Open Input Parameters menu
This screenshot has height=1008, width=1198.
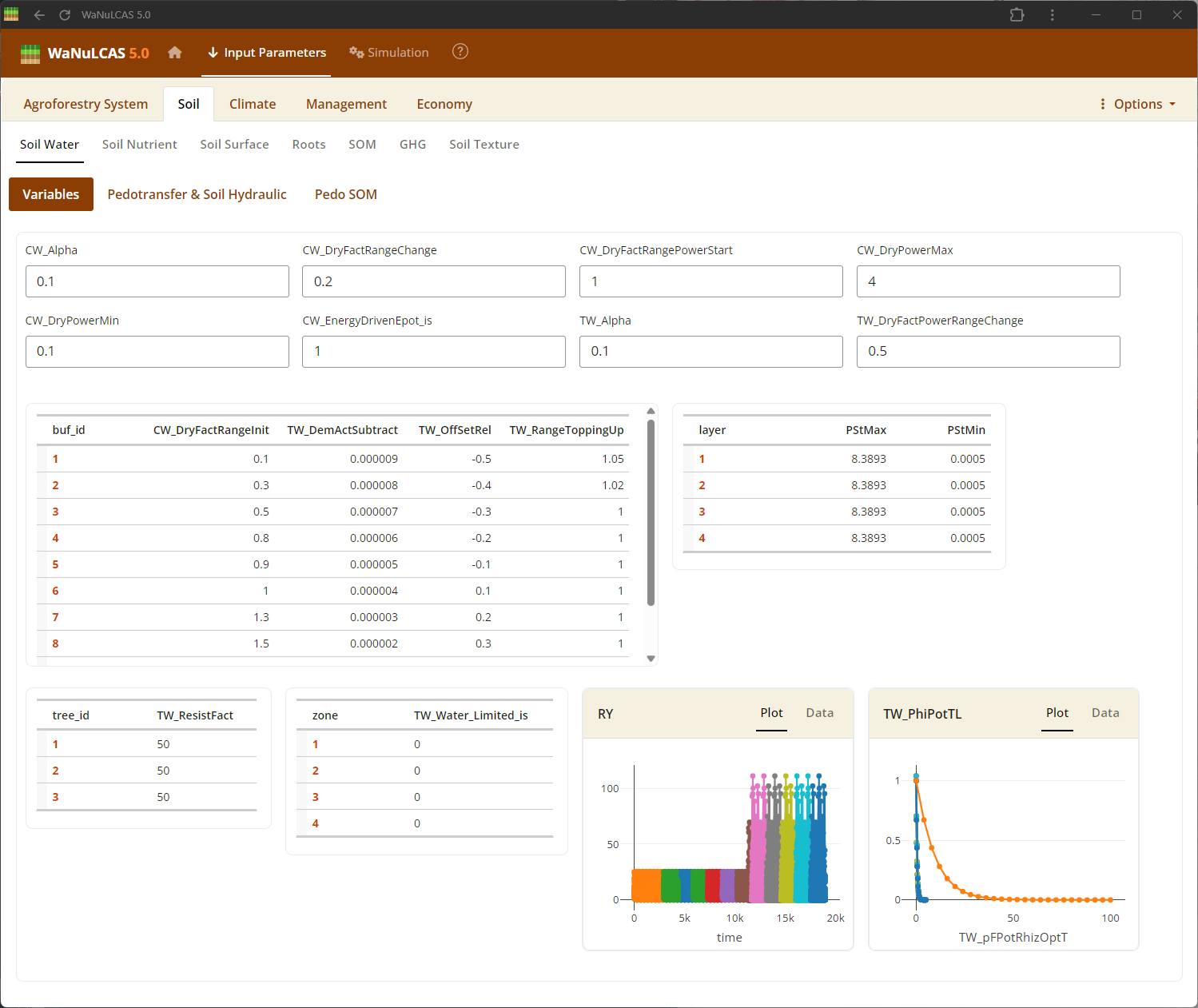pos(266,53)
